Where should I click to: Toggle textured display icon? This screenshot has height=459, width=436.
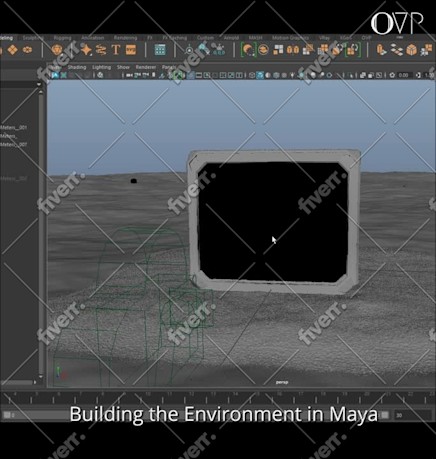[x=284, y=75]
